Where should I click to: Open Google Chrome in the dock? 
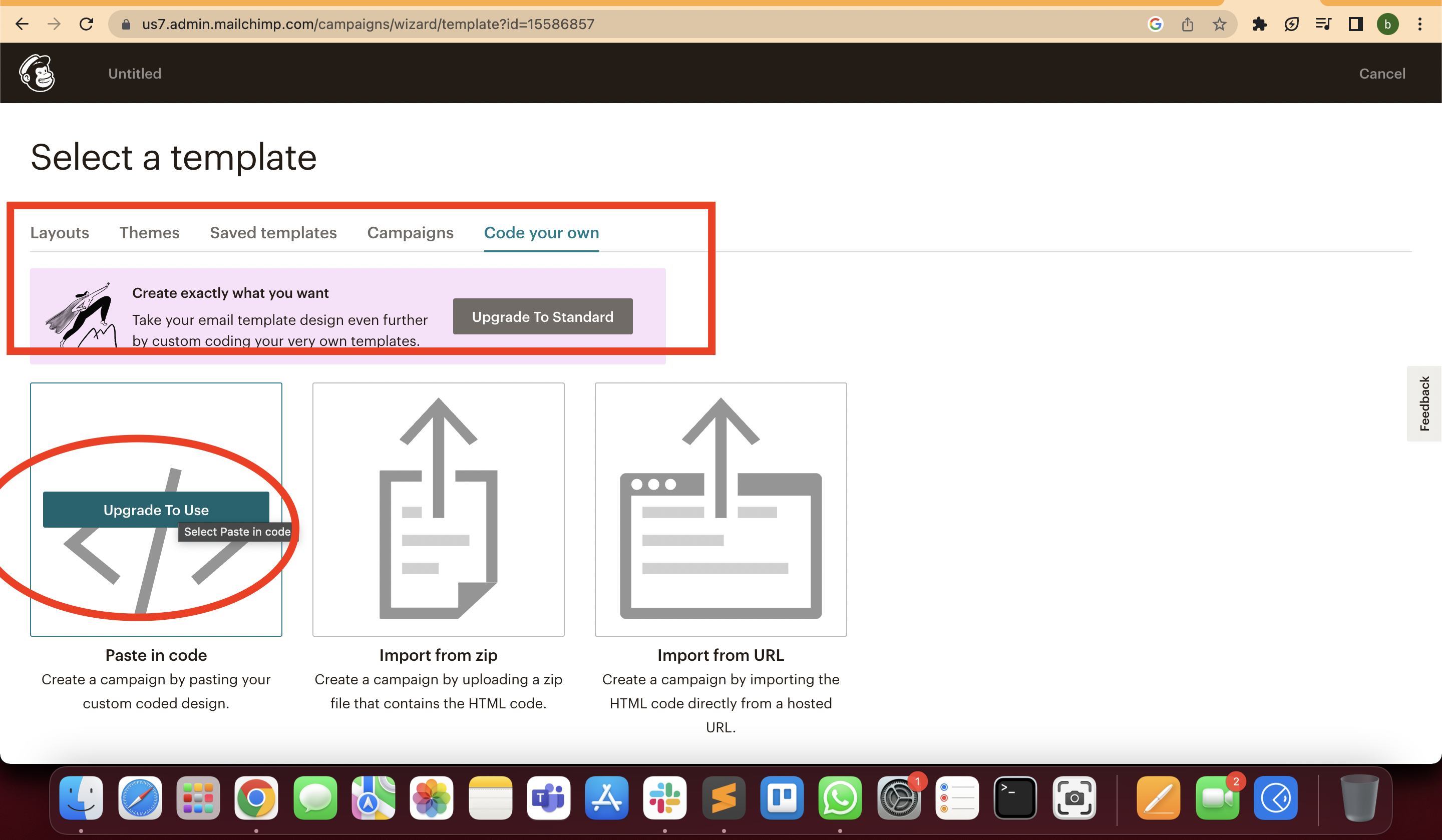(256, 797)
